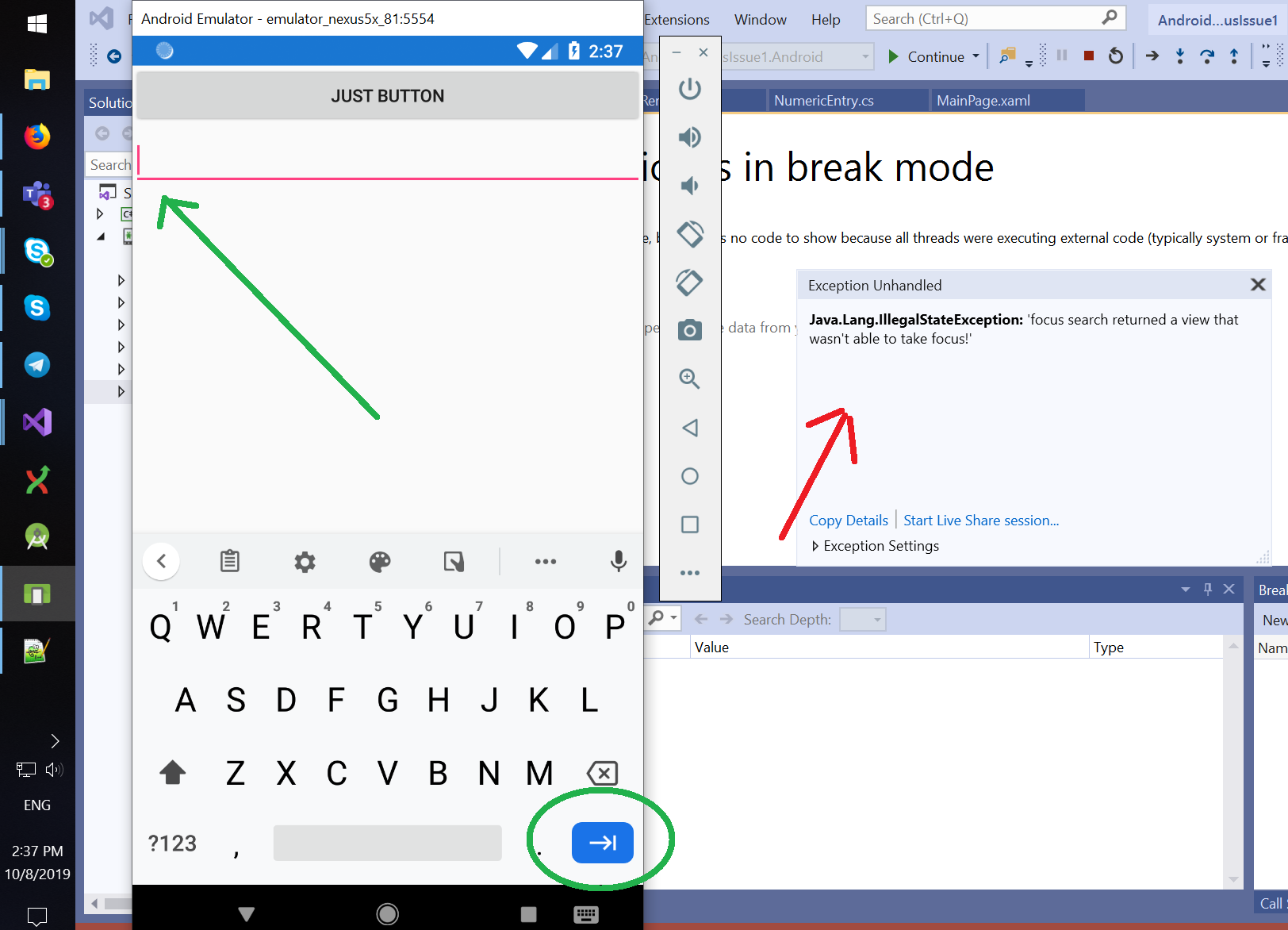Open the Help menu
This screenshot has height=930, width=1288.
click(826, 20)
